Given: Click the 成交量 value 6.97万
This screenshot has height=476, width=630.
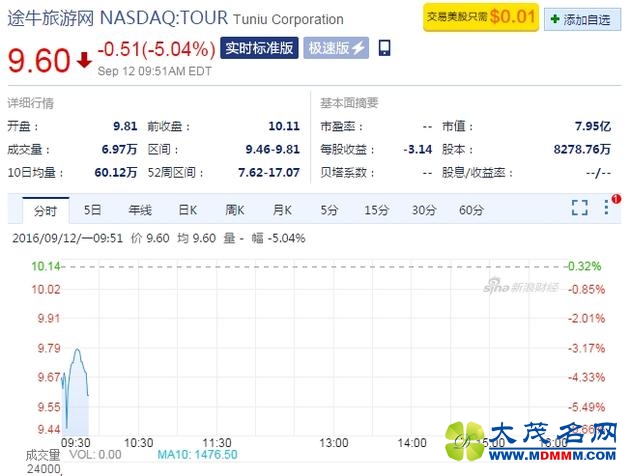Looking at the screenshot, I should 119,149.
